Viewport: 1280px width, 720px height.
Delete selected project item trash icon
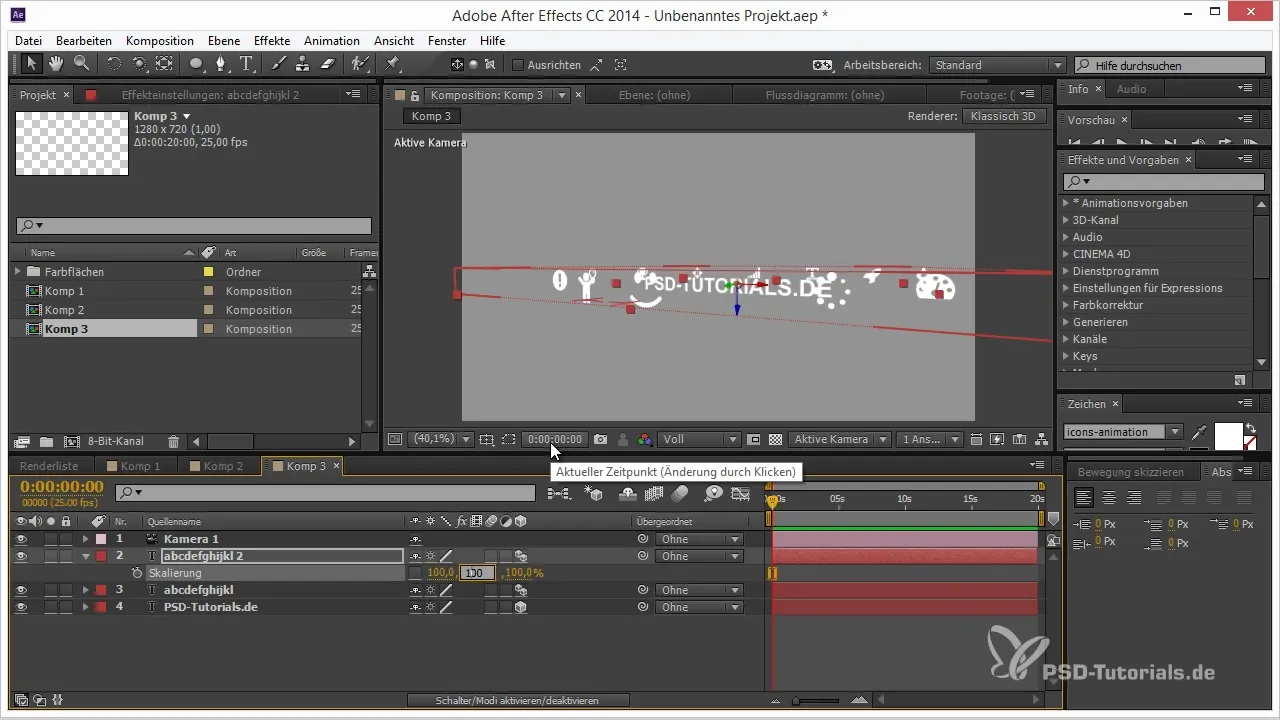[173, 441]
